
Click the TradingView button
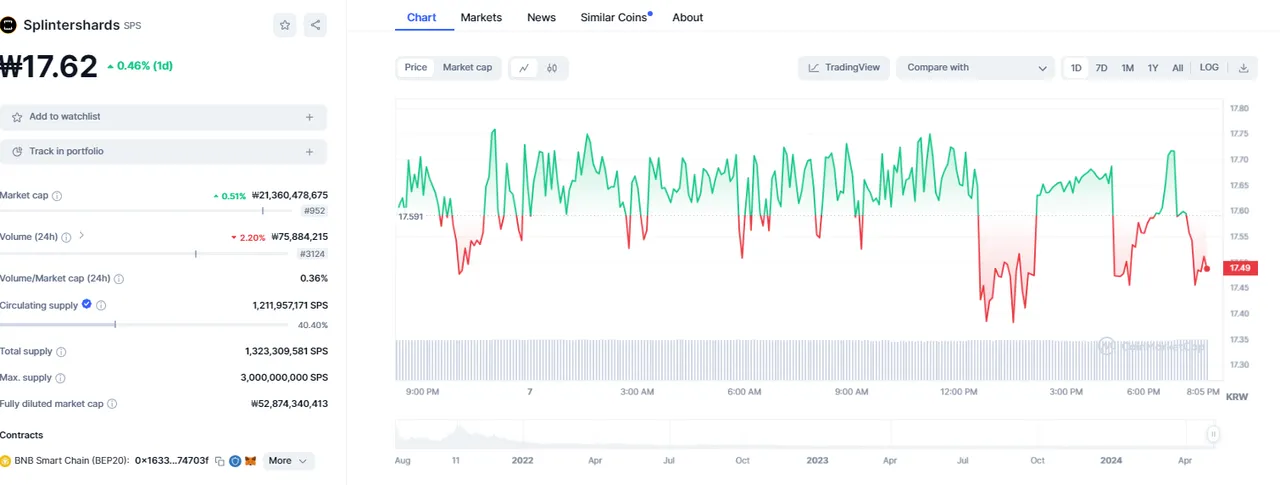coord(844,68)
